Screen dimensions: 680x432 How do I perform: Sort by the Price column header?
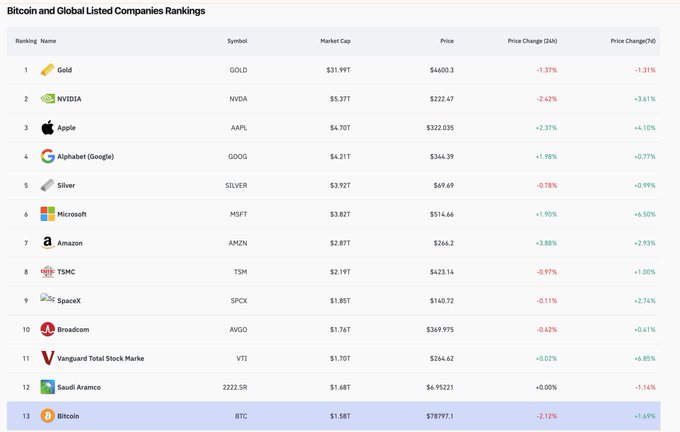447,41
